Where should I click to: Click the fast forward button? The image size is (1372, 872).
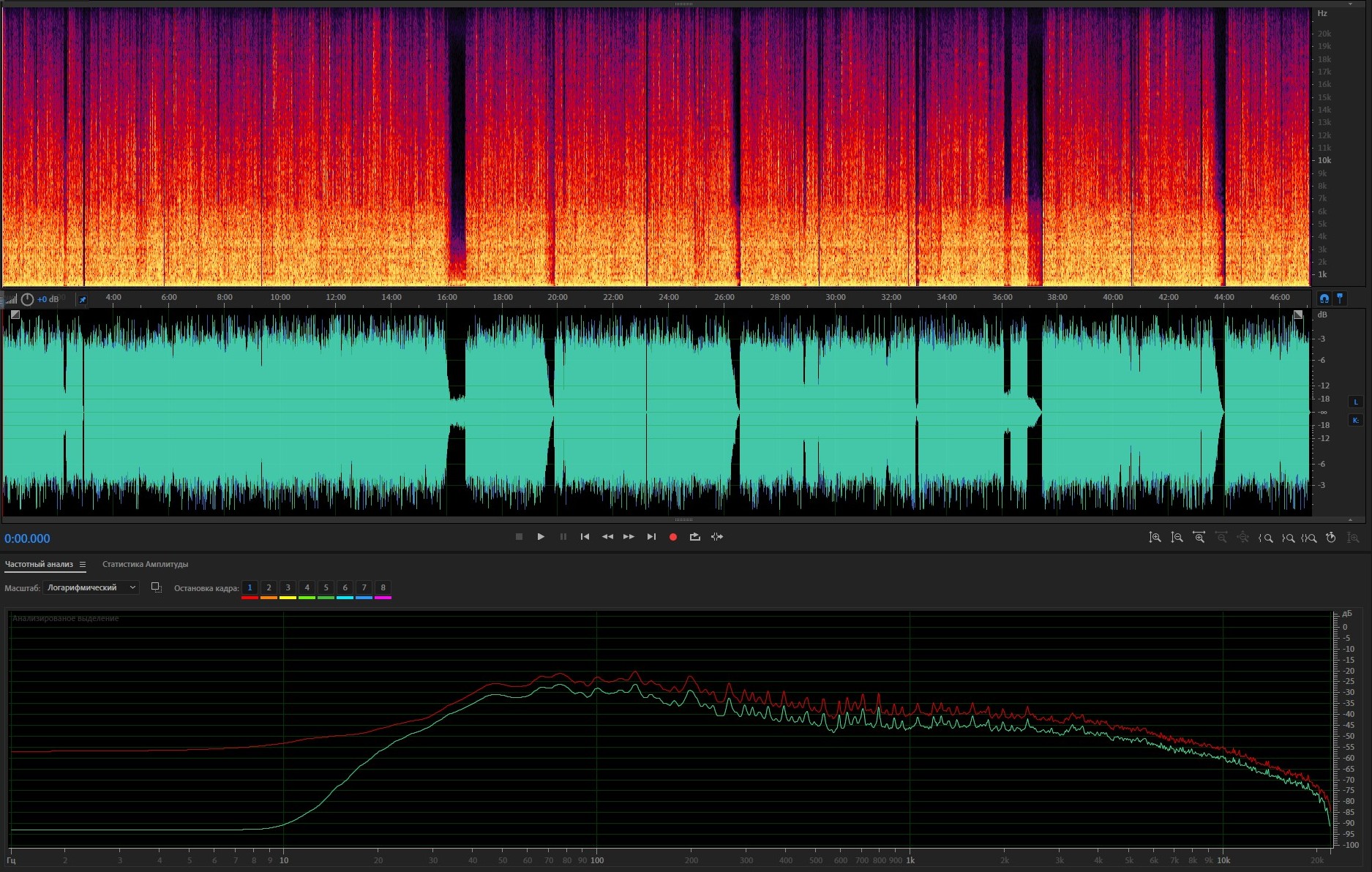pos(629,537)
